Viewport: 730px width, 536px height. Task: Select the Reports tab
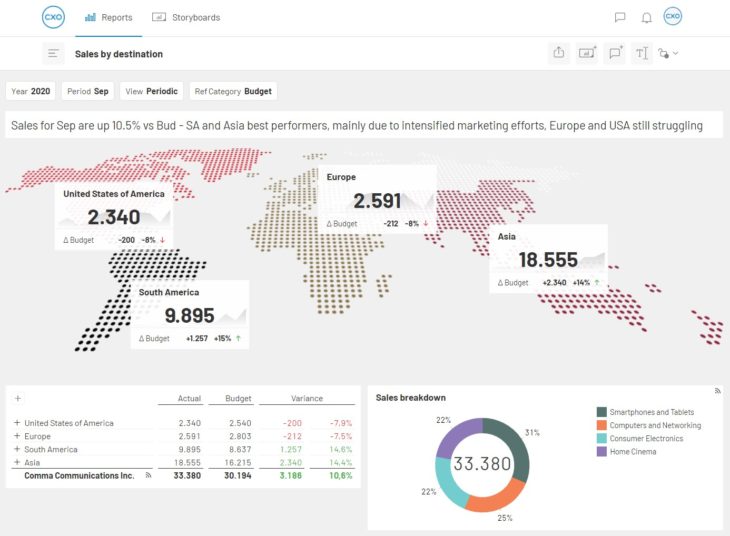point(108,17)
